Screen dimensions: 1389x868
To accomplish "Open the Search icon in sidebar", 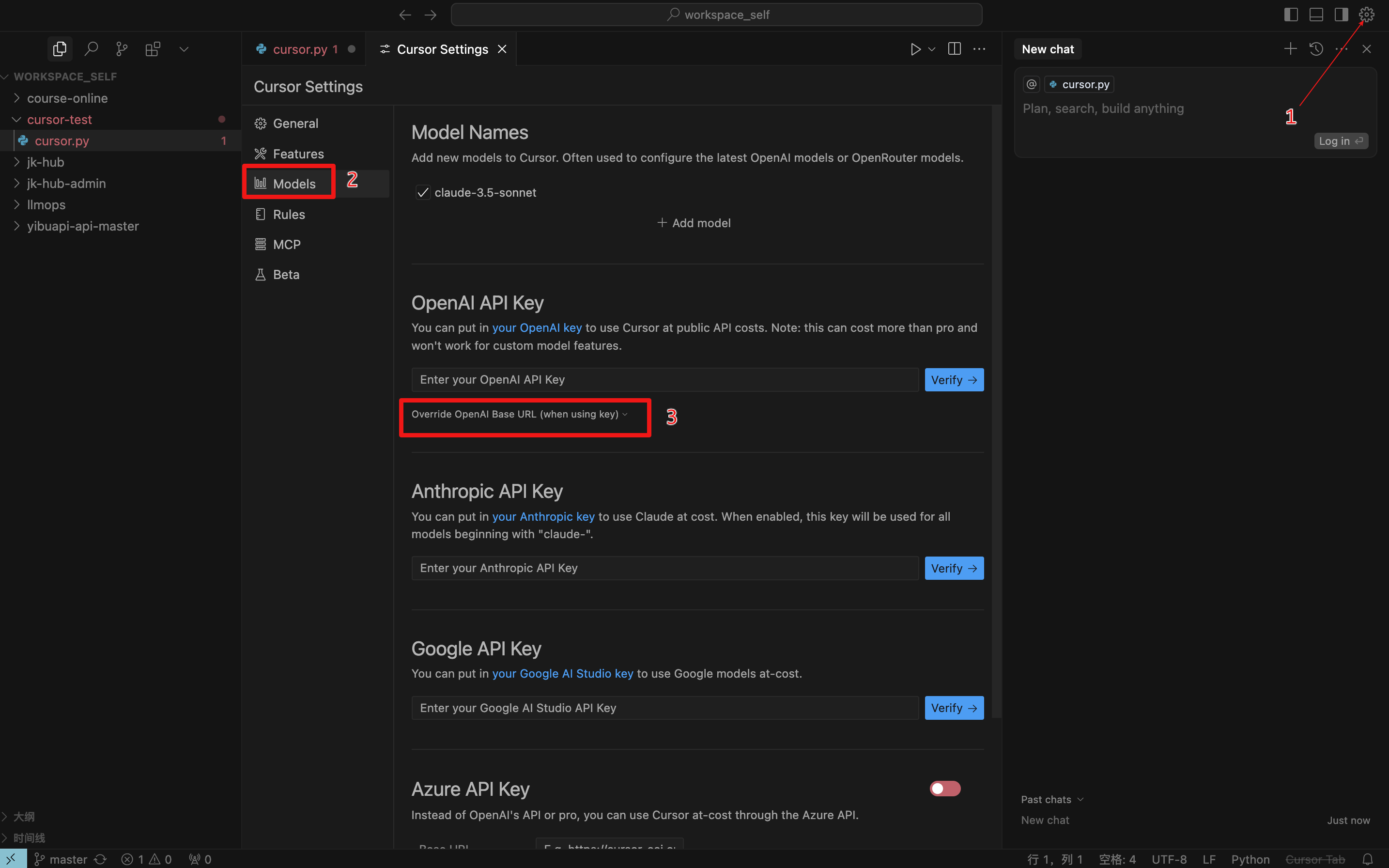I will click(91, 49).
